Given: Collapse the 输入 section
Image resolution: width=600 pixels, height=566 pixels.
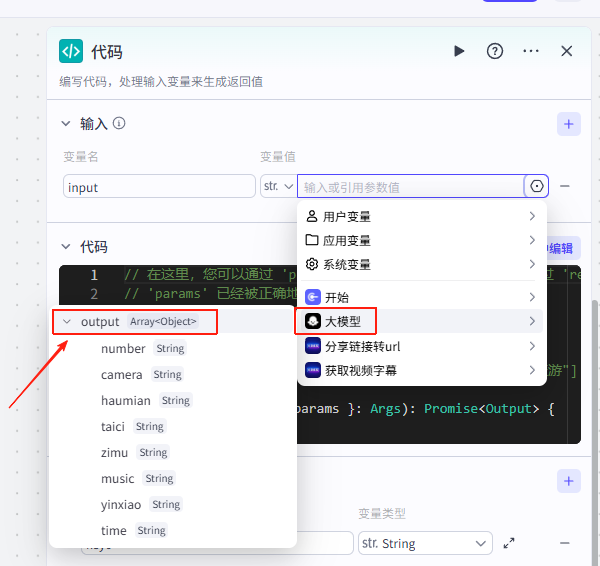Looking at the screenshot, I should (x=66, y=124).
